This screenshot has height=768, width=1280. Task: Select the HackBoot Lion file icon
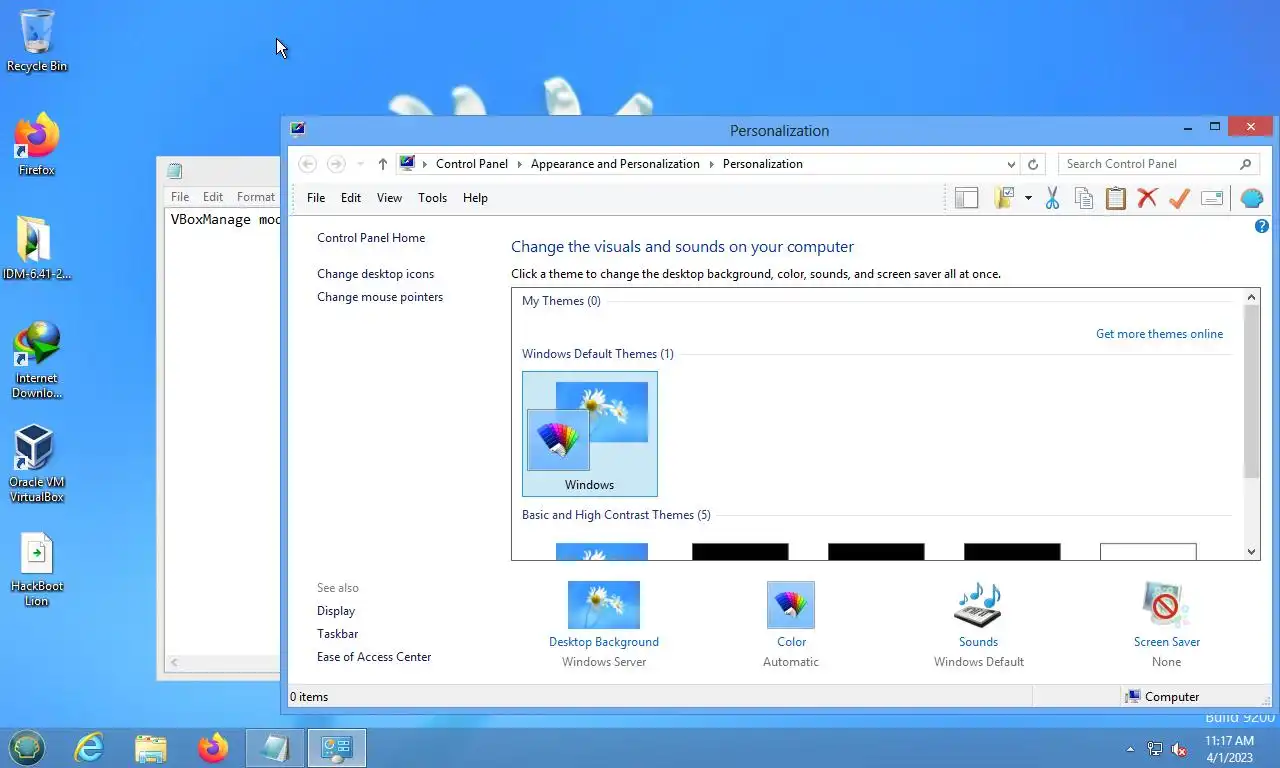(x=37, y=570)
